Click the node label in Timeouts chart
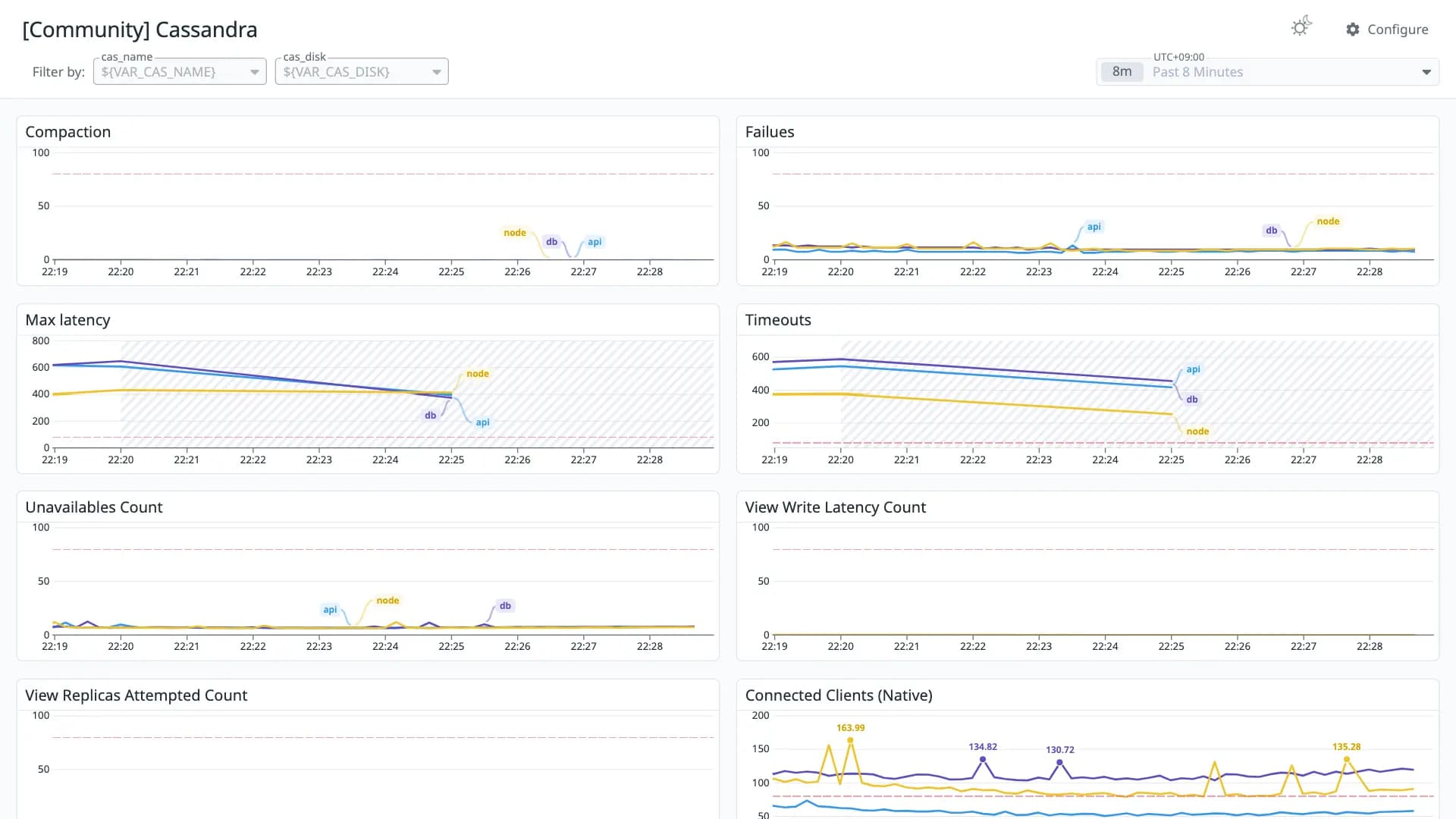The height and width of the screenshot is (819, 1456). (x=1197, y=431)
